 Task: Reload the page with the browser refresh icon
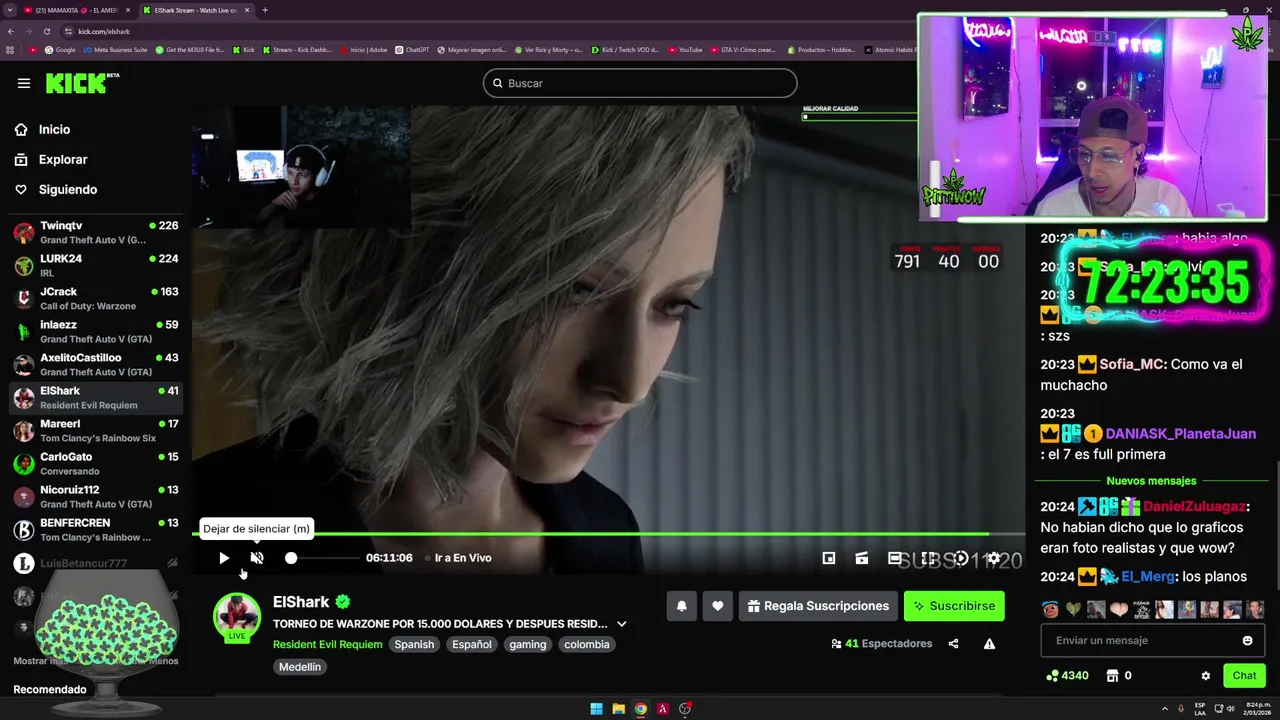coord(46,31)
